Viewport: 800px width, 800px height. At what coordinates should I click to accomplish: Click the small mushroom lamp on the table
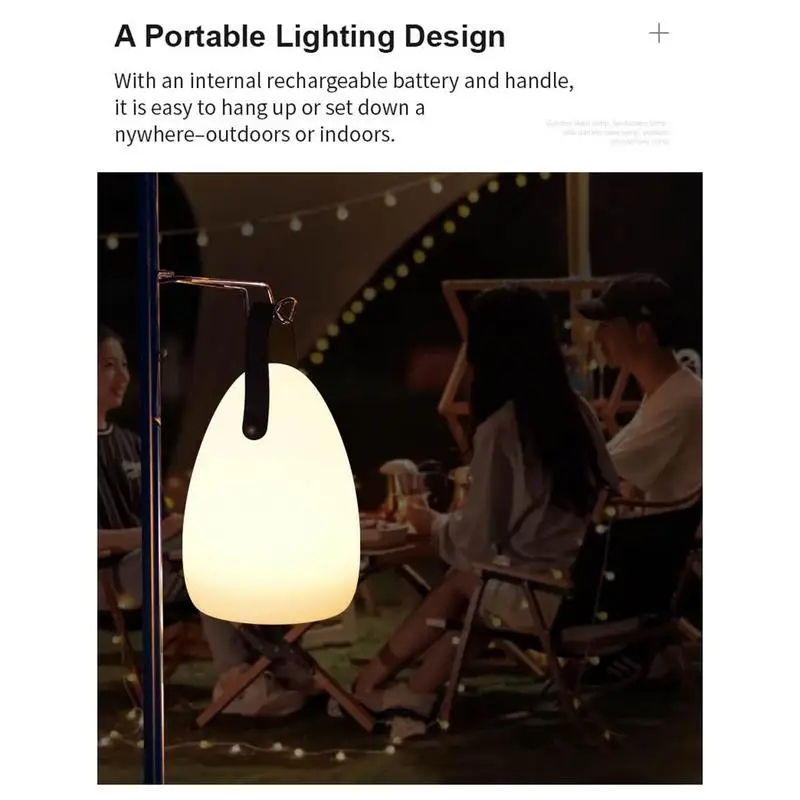click(399, 487)
